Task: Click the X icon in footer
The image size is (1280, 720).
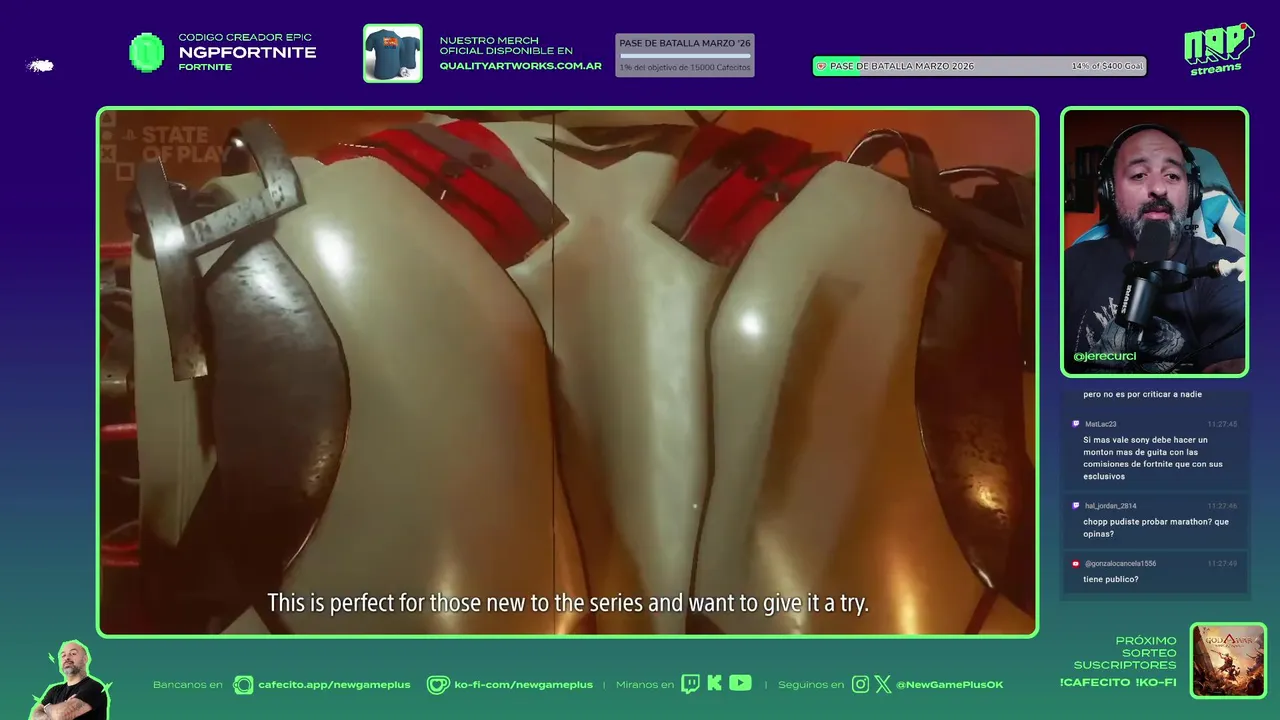Action: tap(883, 685)
